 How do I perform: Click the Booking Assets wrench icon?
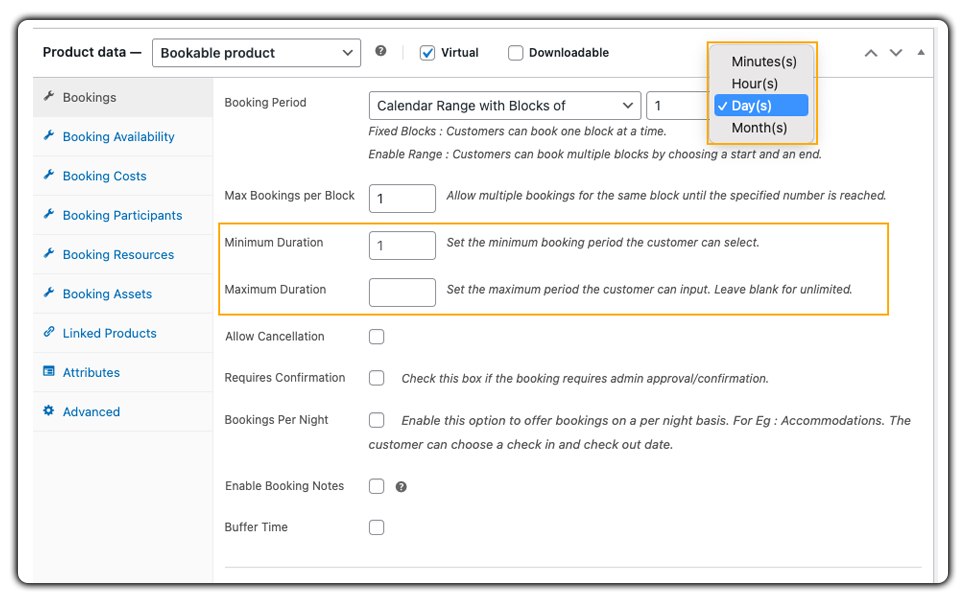[49, 293]
